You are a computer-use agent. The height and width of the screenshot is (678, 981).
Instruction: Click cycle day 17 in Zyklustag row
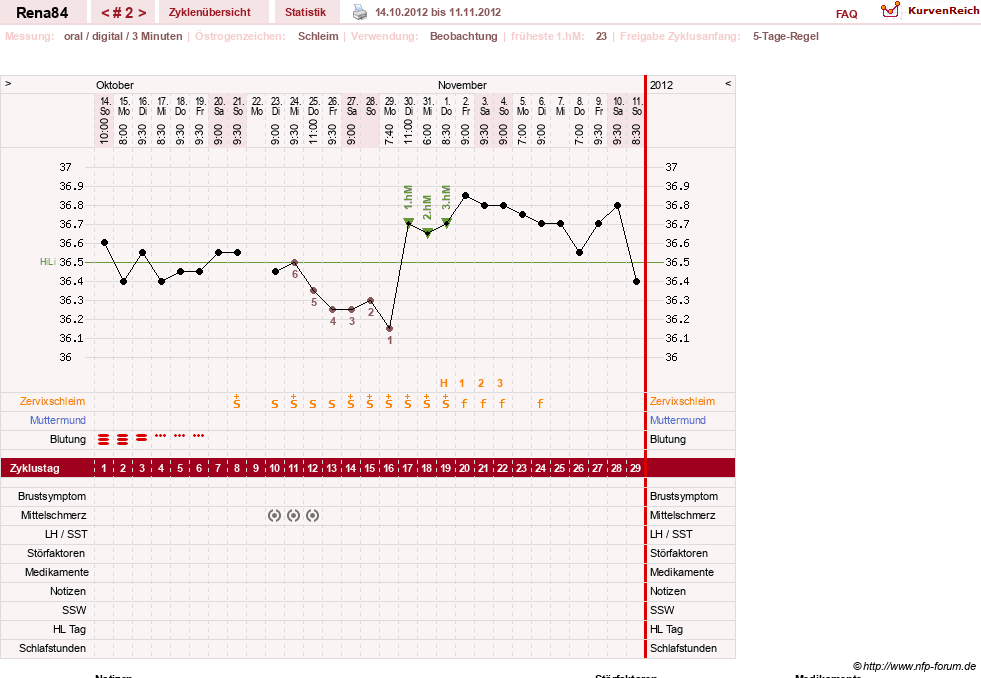tap(407, 468)
